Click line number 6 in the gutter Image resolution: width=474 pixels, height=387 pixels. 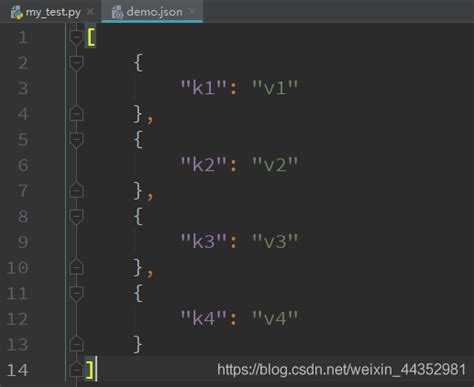23,165
